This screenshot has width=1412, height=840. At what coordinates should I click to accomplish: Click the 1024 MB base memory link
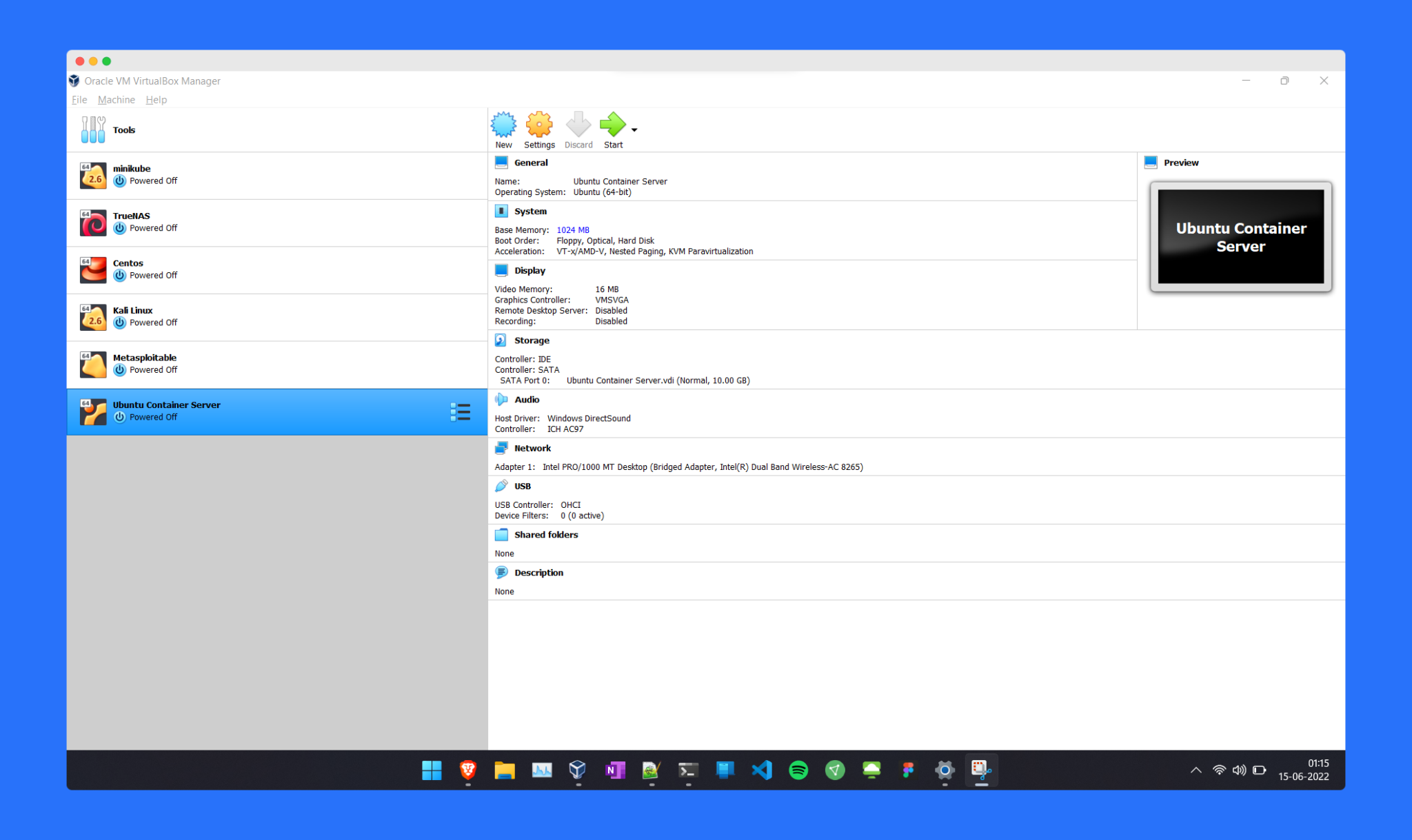573,229
